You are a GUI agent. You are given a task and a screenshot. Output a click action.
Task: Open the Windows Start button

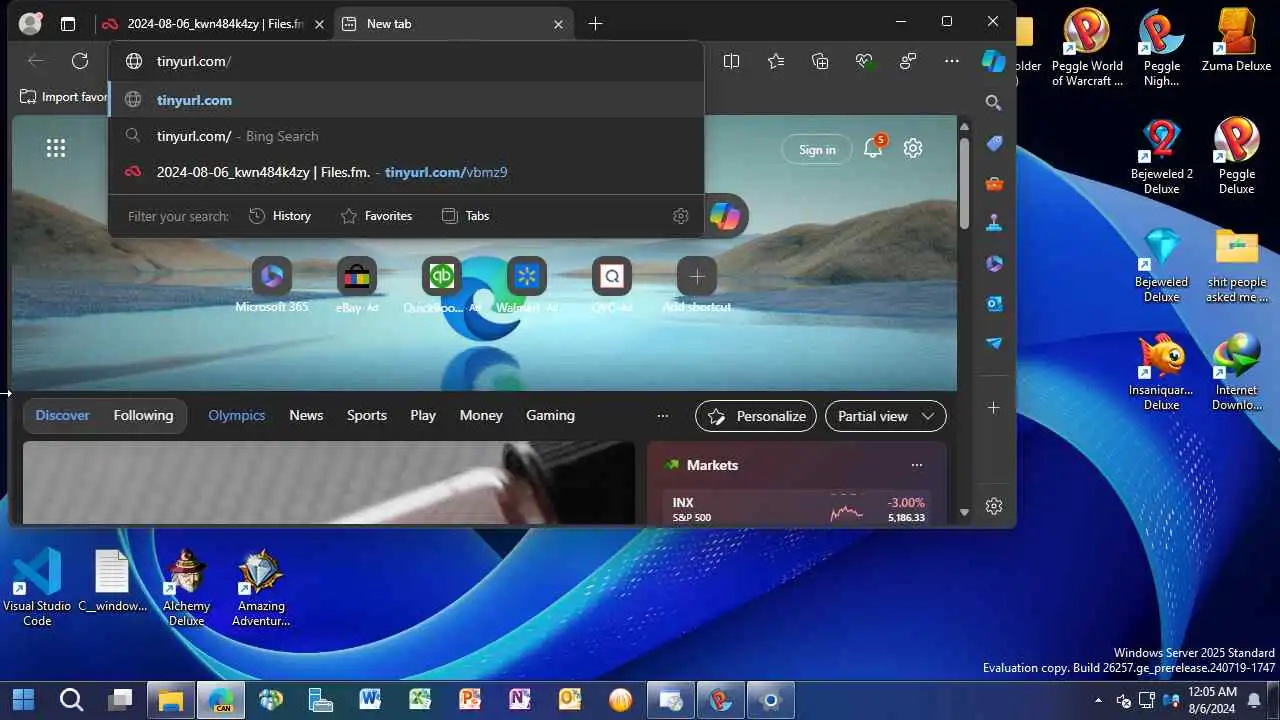[x=23, y=699]
